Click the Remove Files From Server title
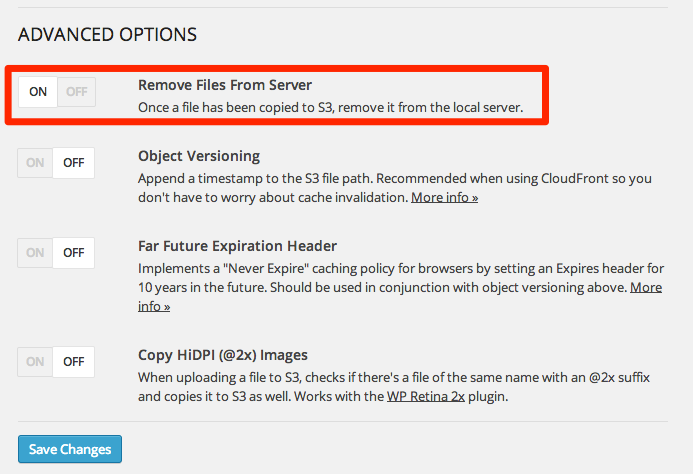The image size is (693, 474). tap(225, 85)
